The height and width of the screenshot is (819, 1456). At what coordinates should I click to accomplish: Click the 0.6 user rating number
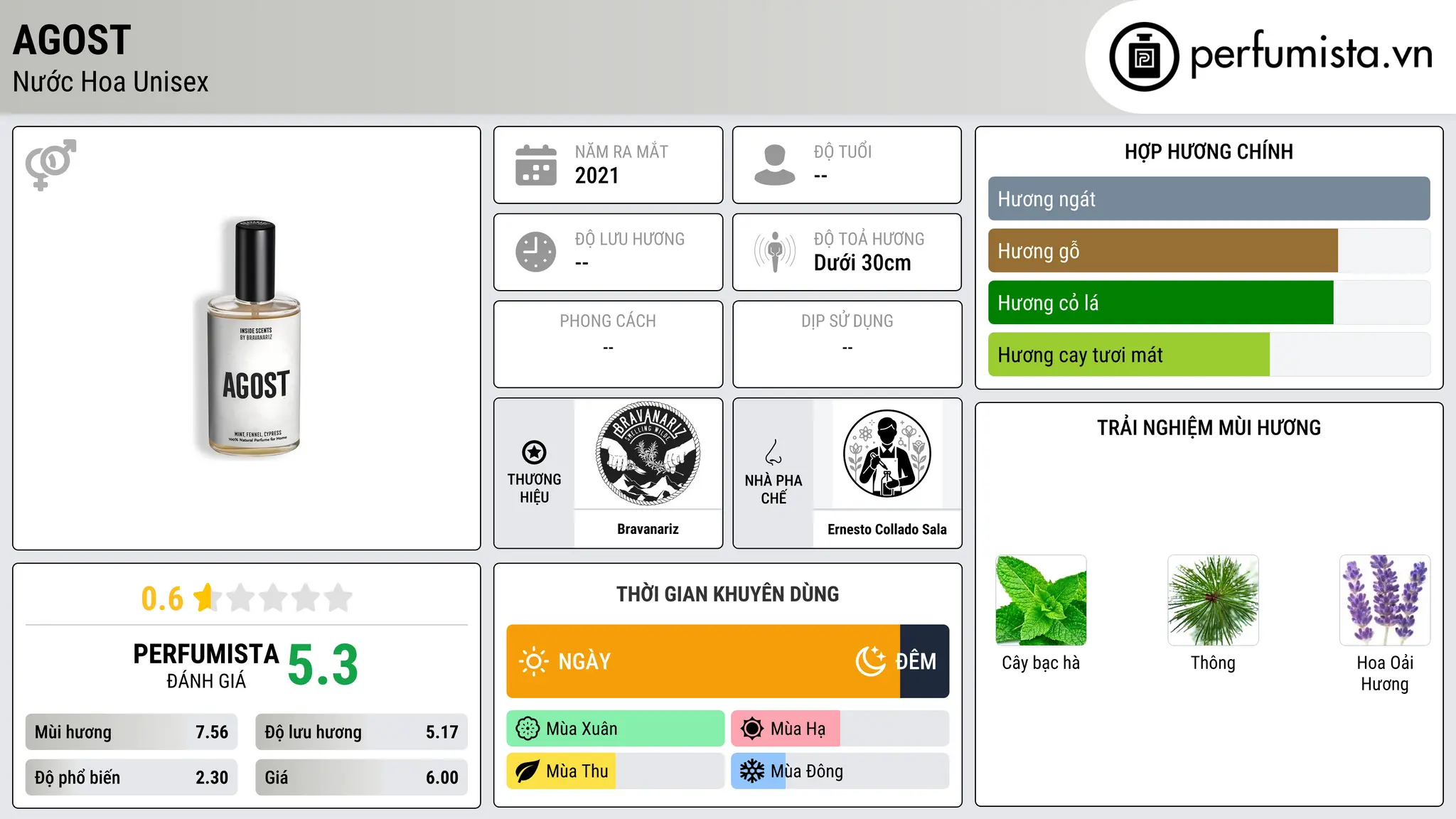point(162,599)
